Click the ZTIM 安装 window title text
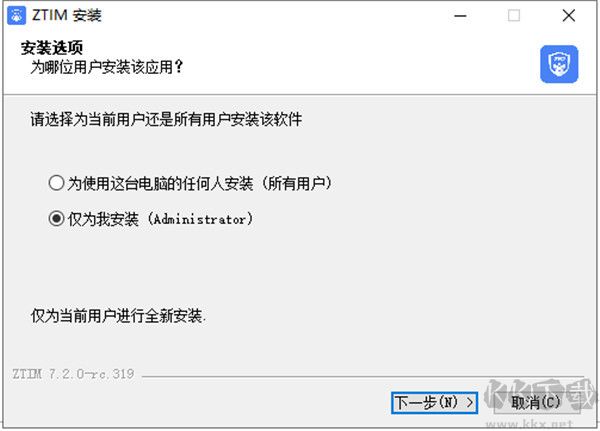The width and height of the screenshot is (600, 431). (67, 16)
